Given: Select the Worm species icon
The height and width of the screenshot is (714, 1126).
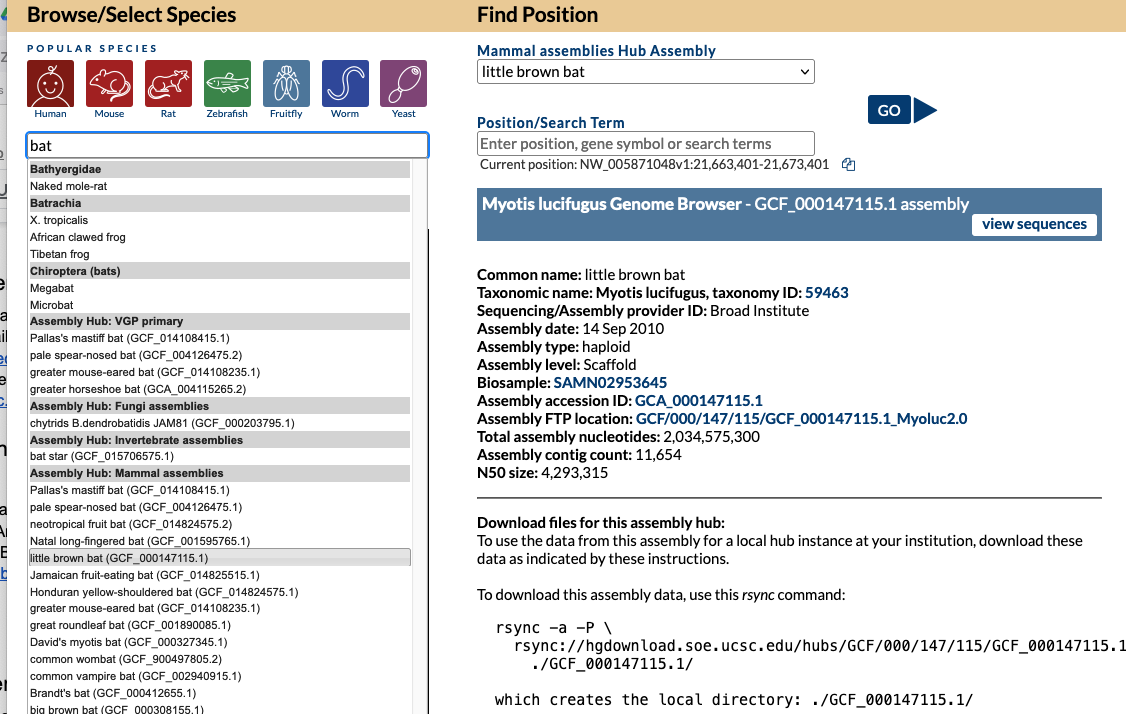Looking at the screenshot, I should pyautogui.click(x=345, y=84).
